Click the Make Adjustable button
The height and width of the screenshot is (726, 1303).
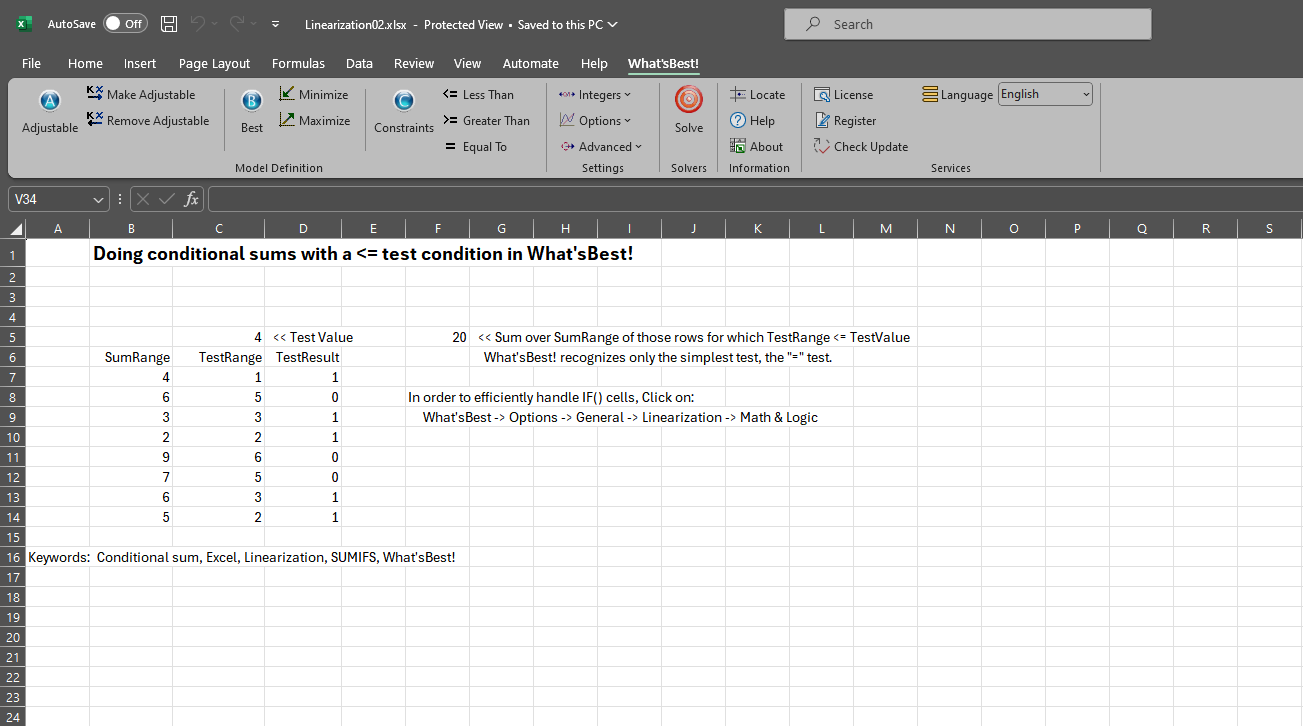[x=141, y=94]
